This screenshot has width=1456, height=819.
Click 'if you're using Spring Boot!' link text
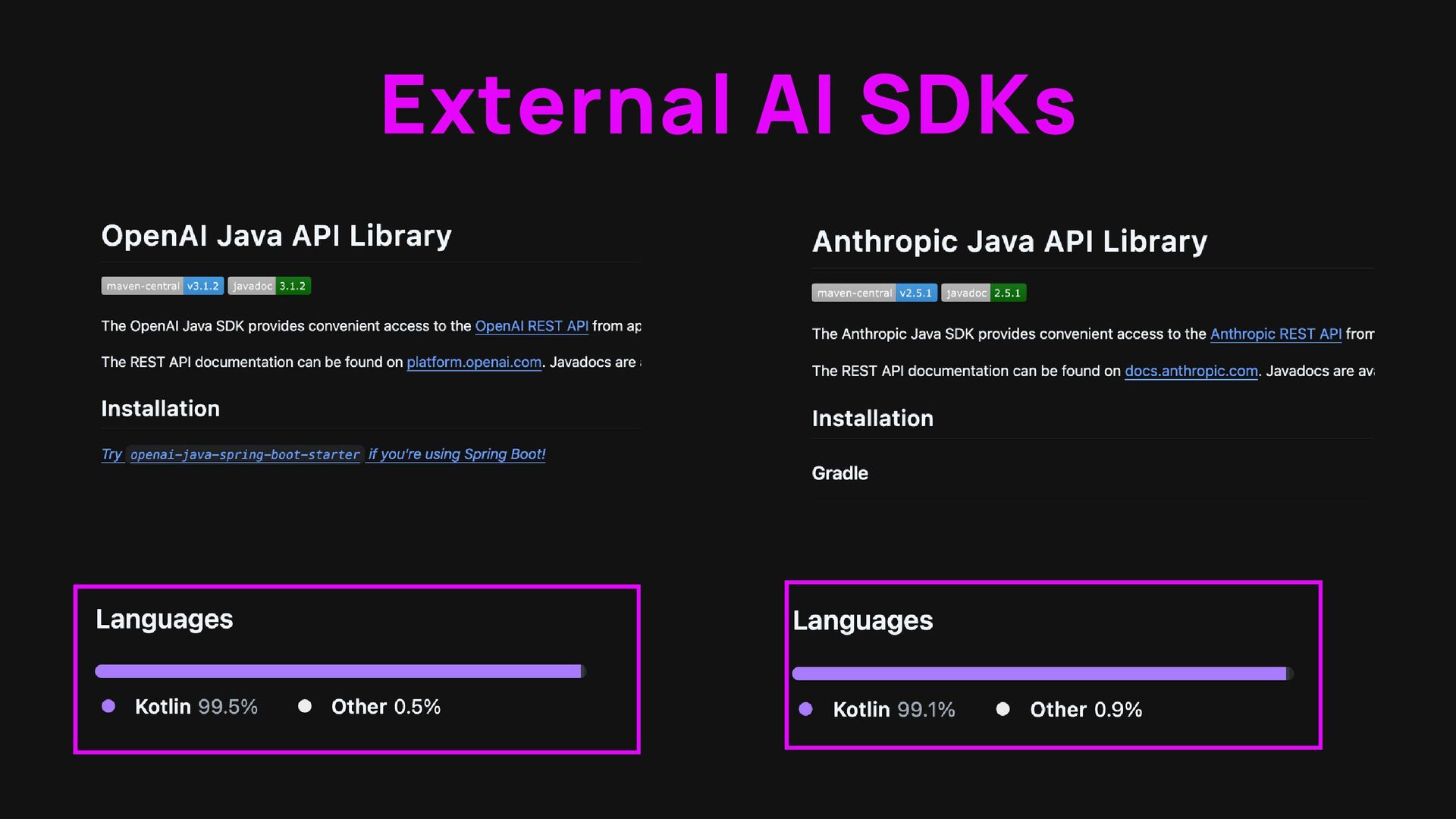pyautogui.click(x=457, y=454)
